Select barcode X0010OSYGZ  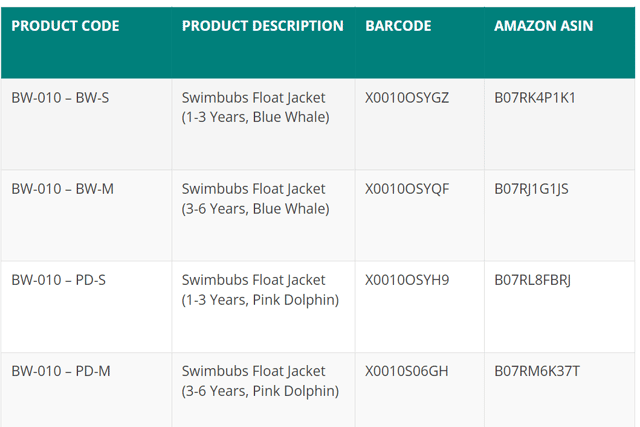[407, 98]
